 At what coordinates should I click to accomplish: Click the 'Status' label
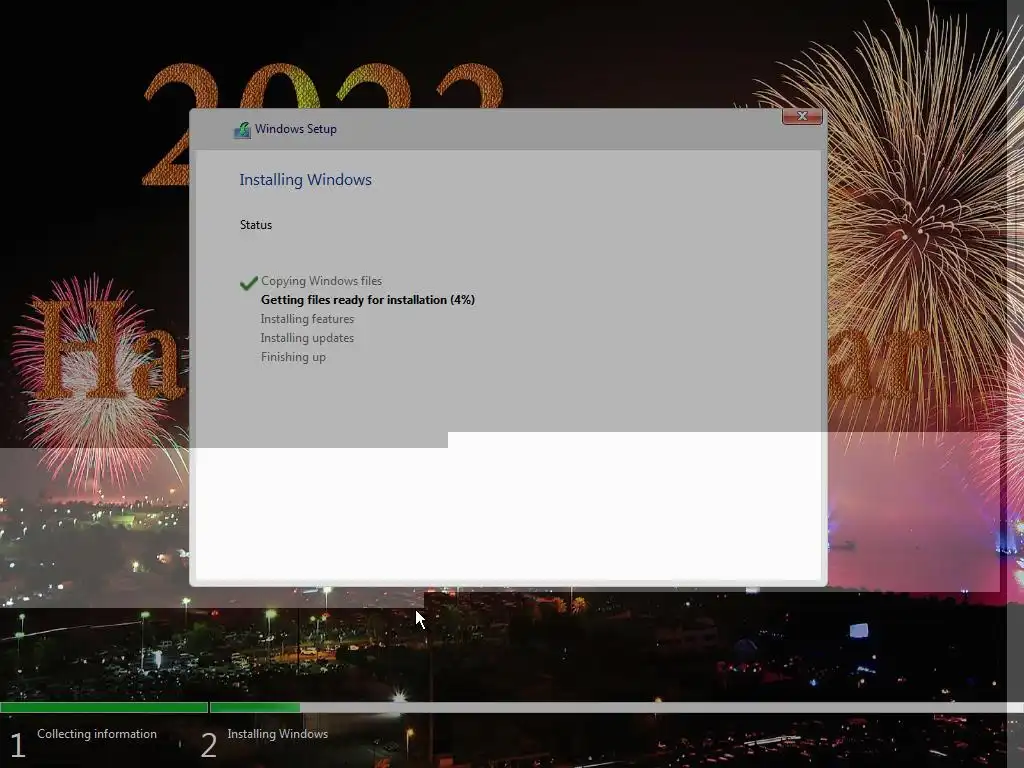point(256,225)
